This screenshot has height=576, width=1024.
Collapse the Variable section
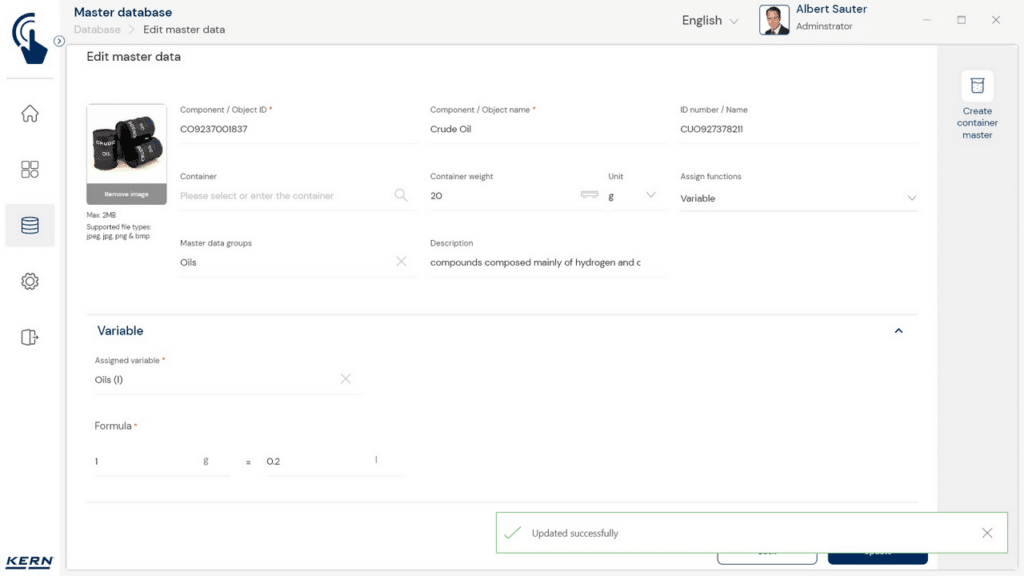click(898, 331)
